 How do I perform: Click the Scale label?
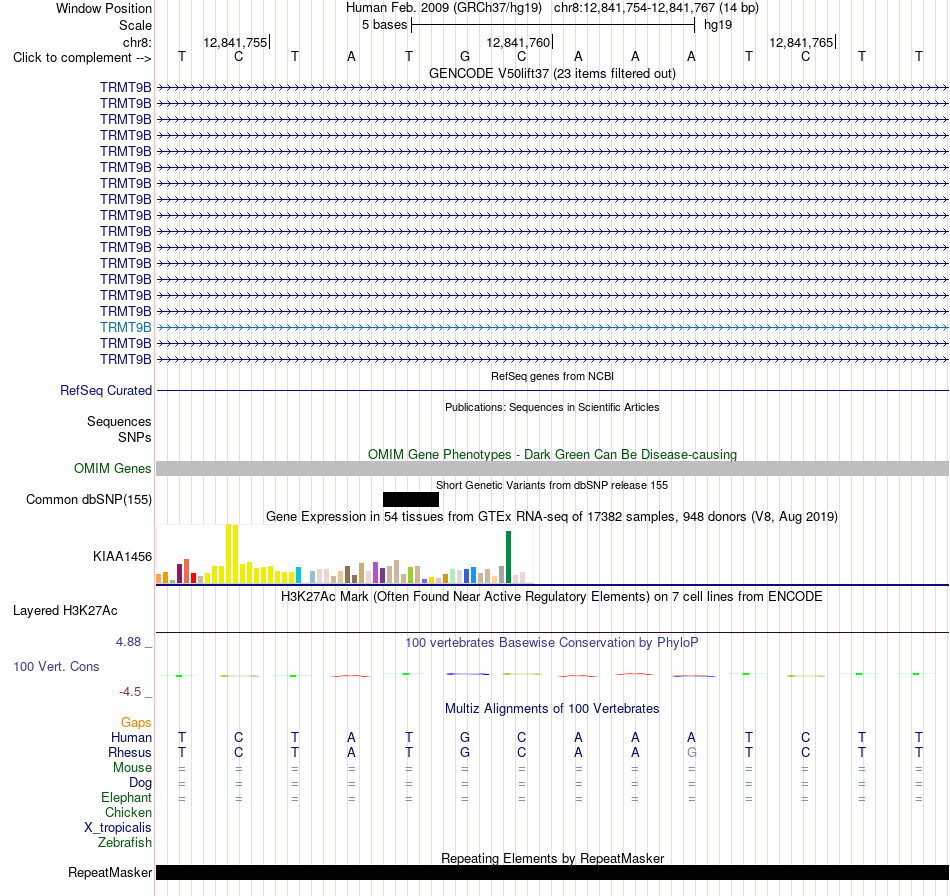pyautogui.click(x=136, y=25)
